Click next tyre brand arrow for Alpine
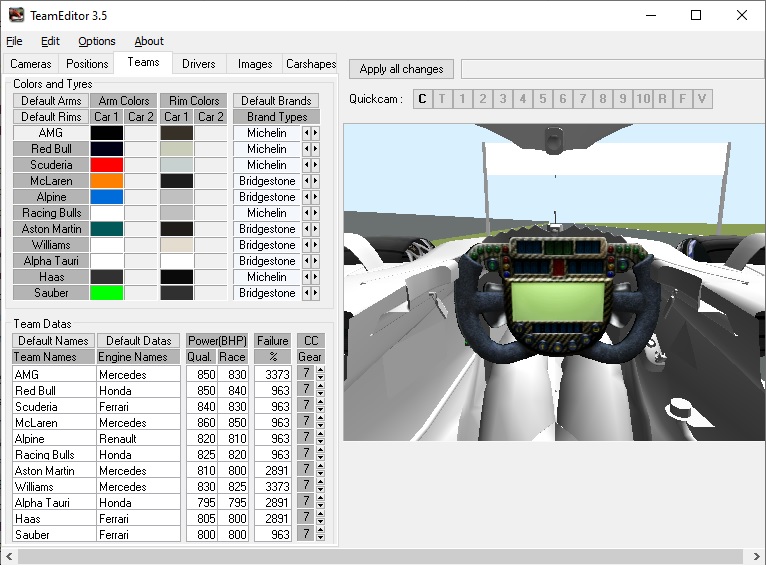The image size is (766, 569). (x=315, y=197)
